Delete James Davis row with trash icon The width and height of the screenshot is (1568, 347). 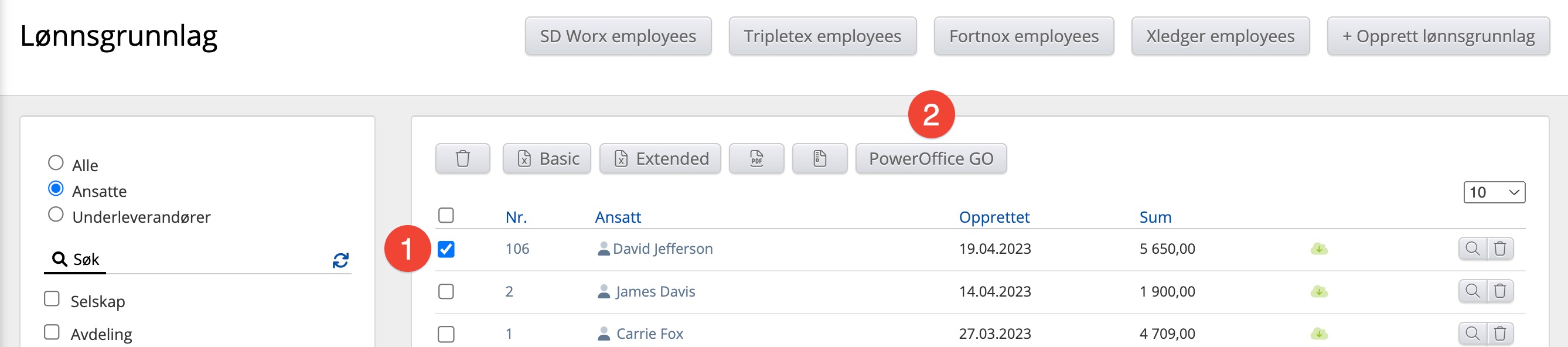pos(1500,291)
